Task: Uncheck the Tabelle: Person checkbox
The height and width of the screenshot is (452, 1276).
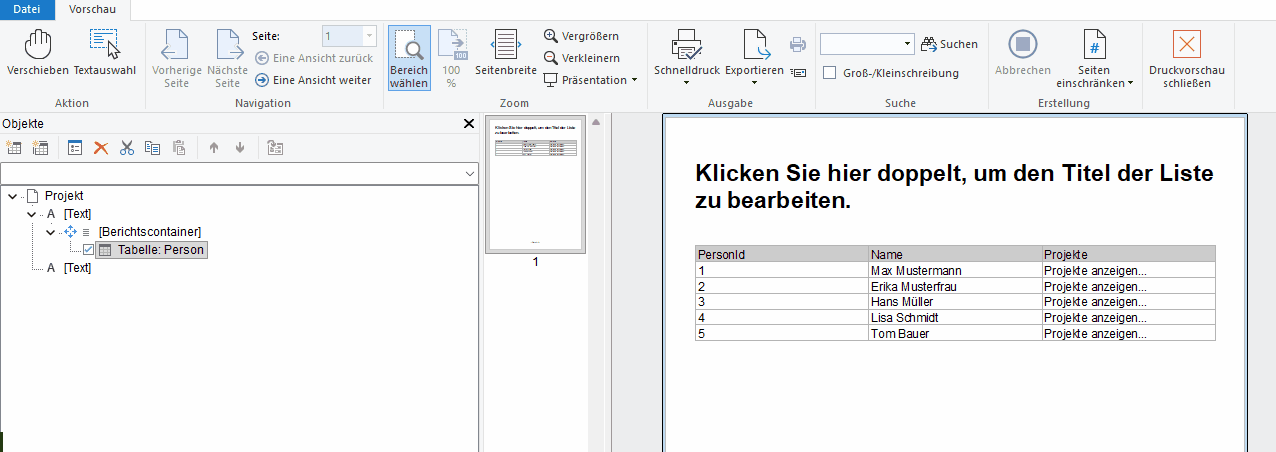Action: (x=88, y=250)
